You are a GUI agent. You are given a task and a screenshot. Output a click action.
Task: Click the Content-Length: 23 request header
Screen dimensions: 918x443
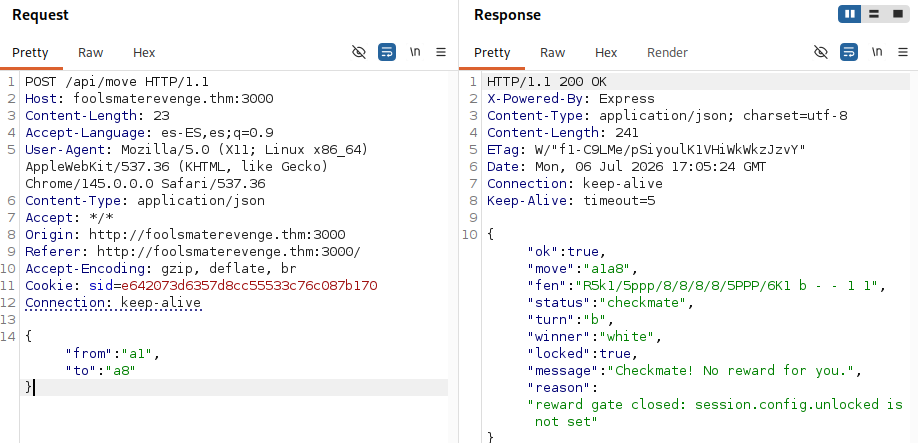pos(97,115)
